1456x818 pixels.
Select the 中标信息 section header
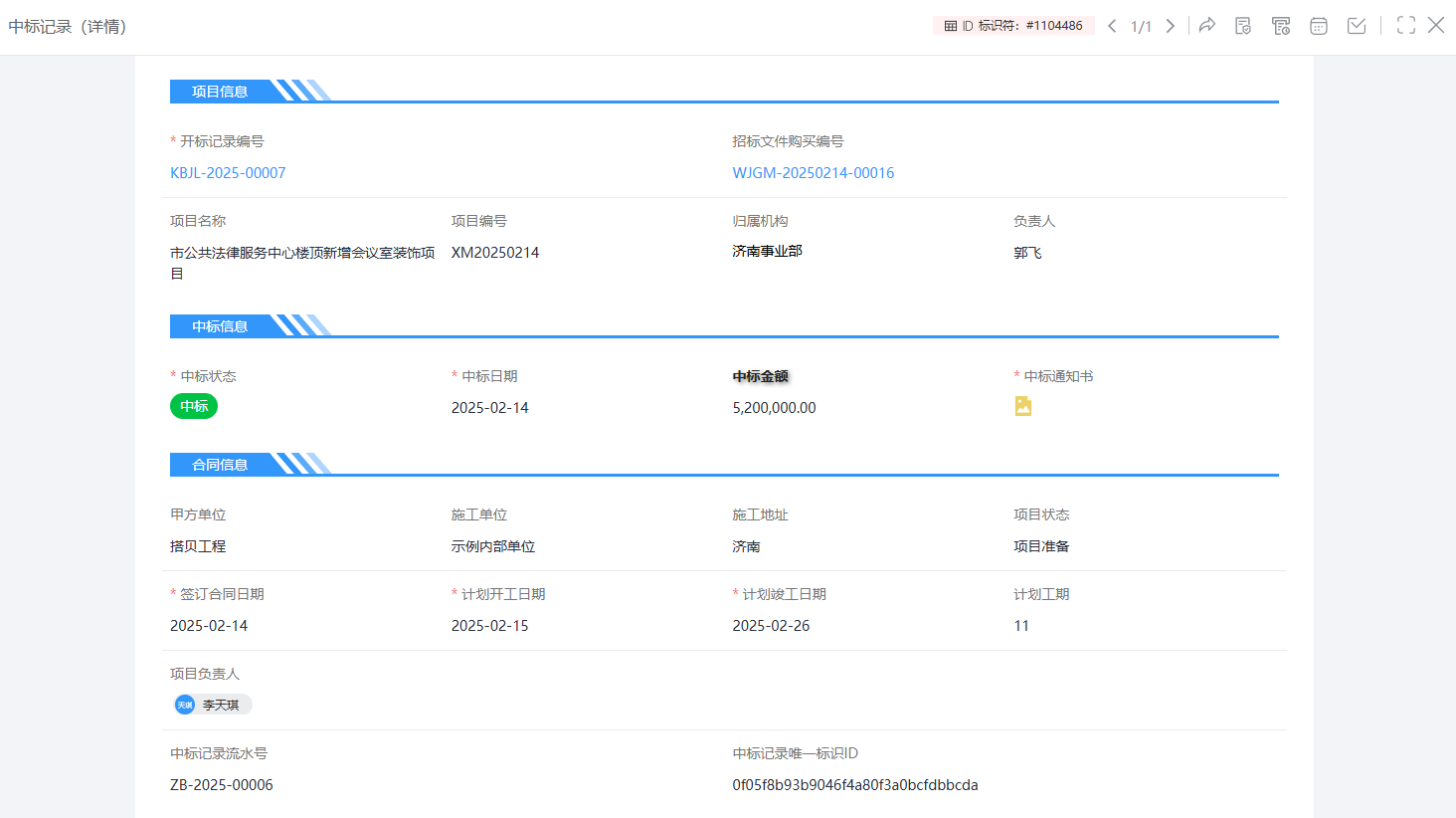tap(220, 326)
